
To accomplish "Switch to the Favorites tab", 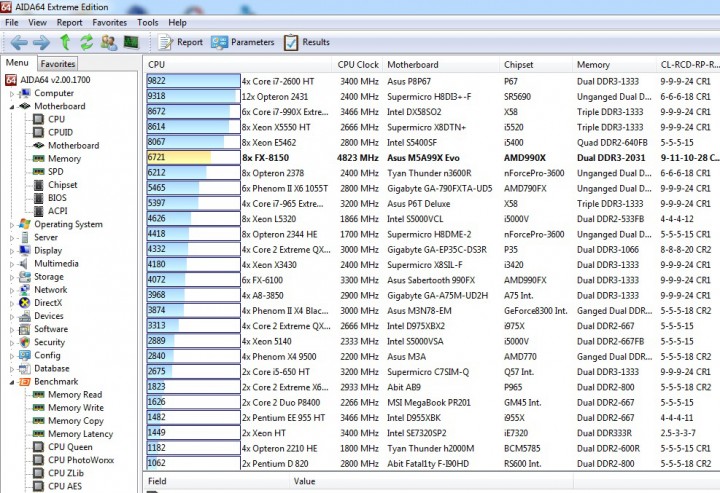I will (57, 64).
